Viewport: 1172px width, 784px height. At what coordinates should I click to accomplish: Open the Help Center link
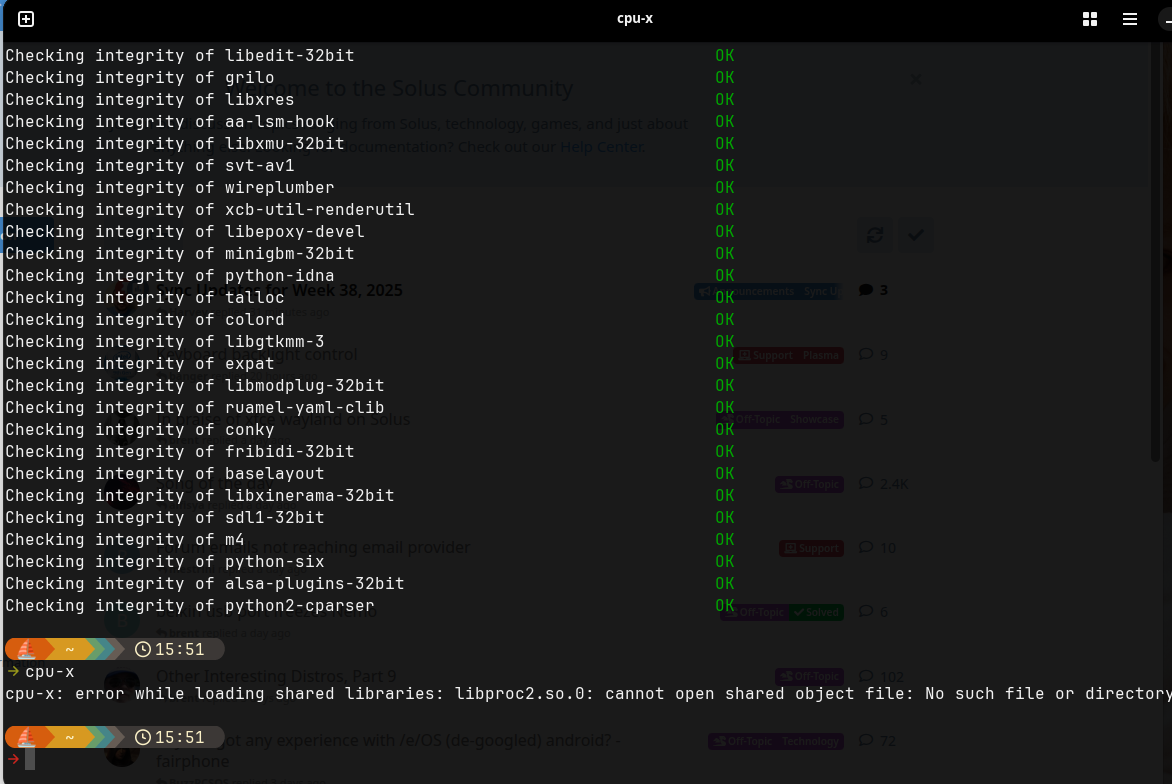(x=601, y=147)
